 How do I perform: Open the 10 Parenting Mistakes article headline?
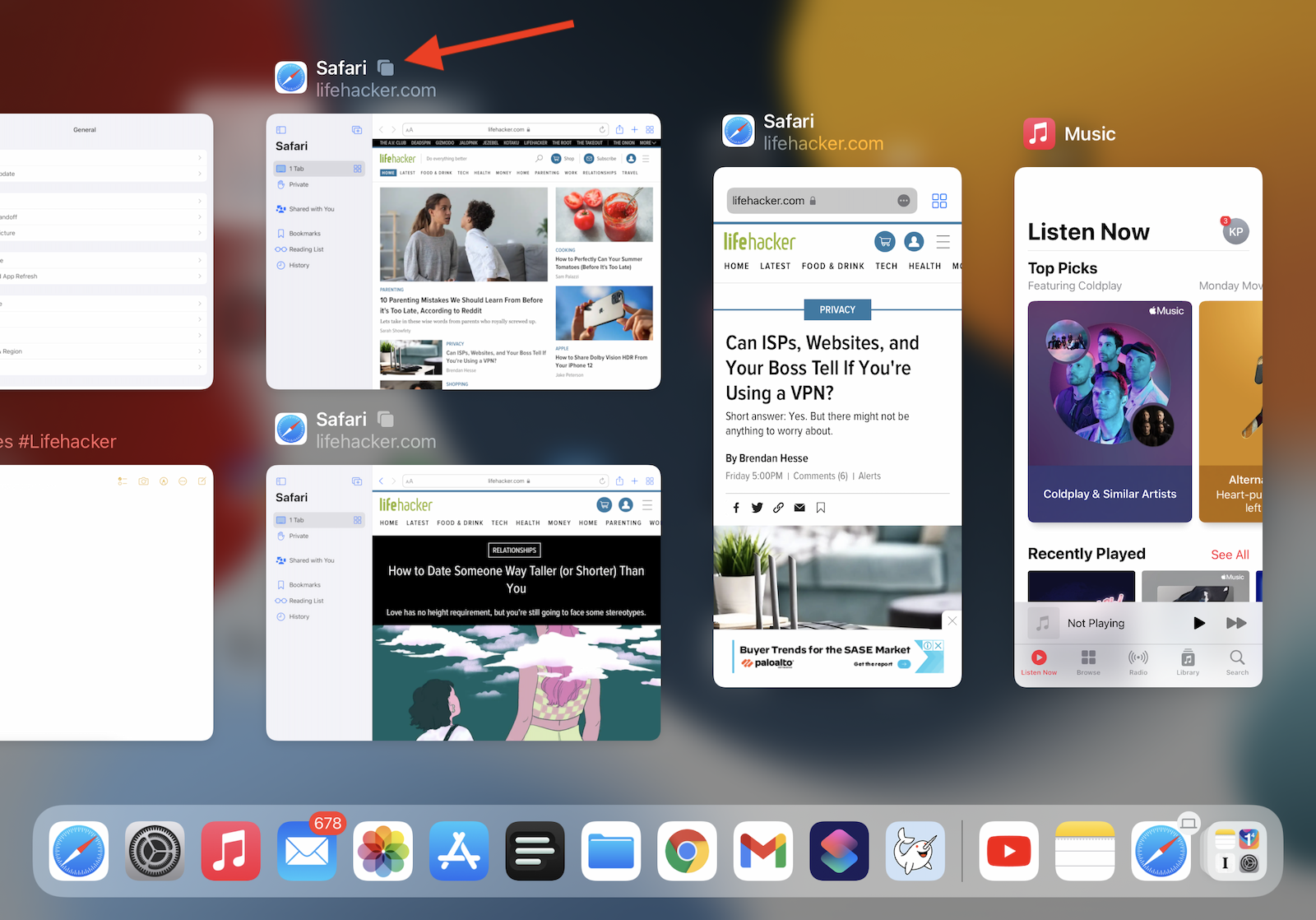[x=461, y=305]
